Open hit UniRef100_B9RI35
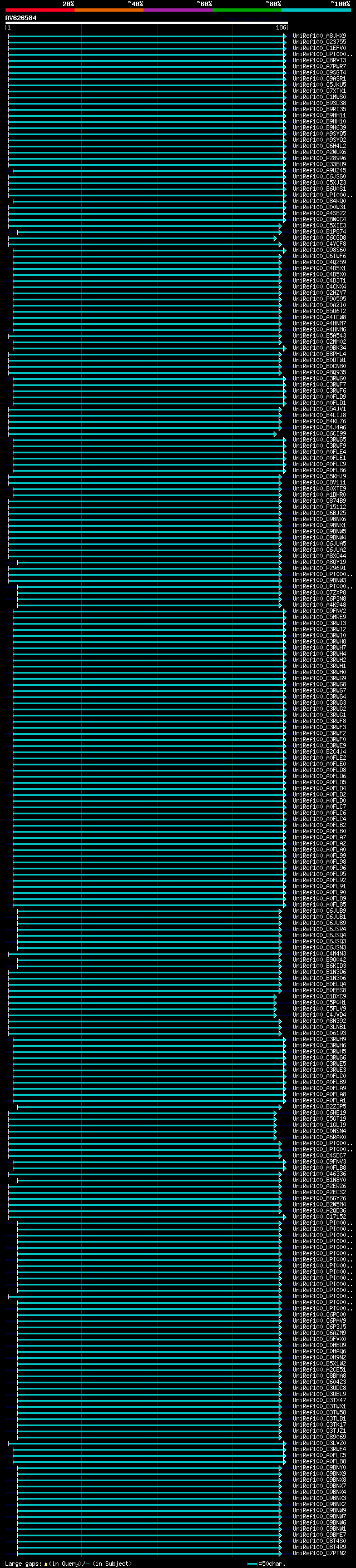Viewport: 356px width, 1568px height. [x=319, y=109]
